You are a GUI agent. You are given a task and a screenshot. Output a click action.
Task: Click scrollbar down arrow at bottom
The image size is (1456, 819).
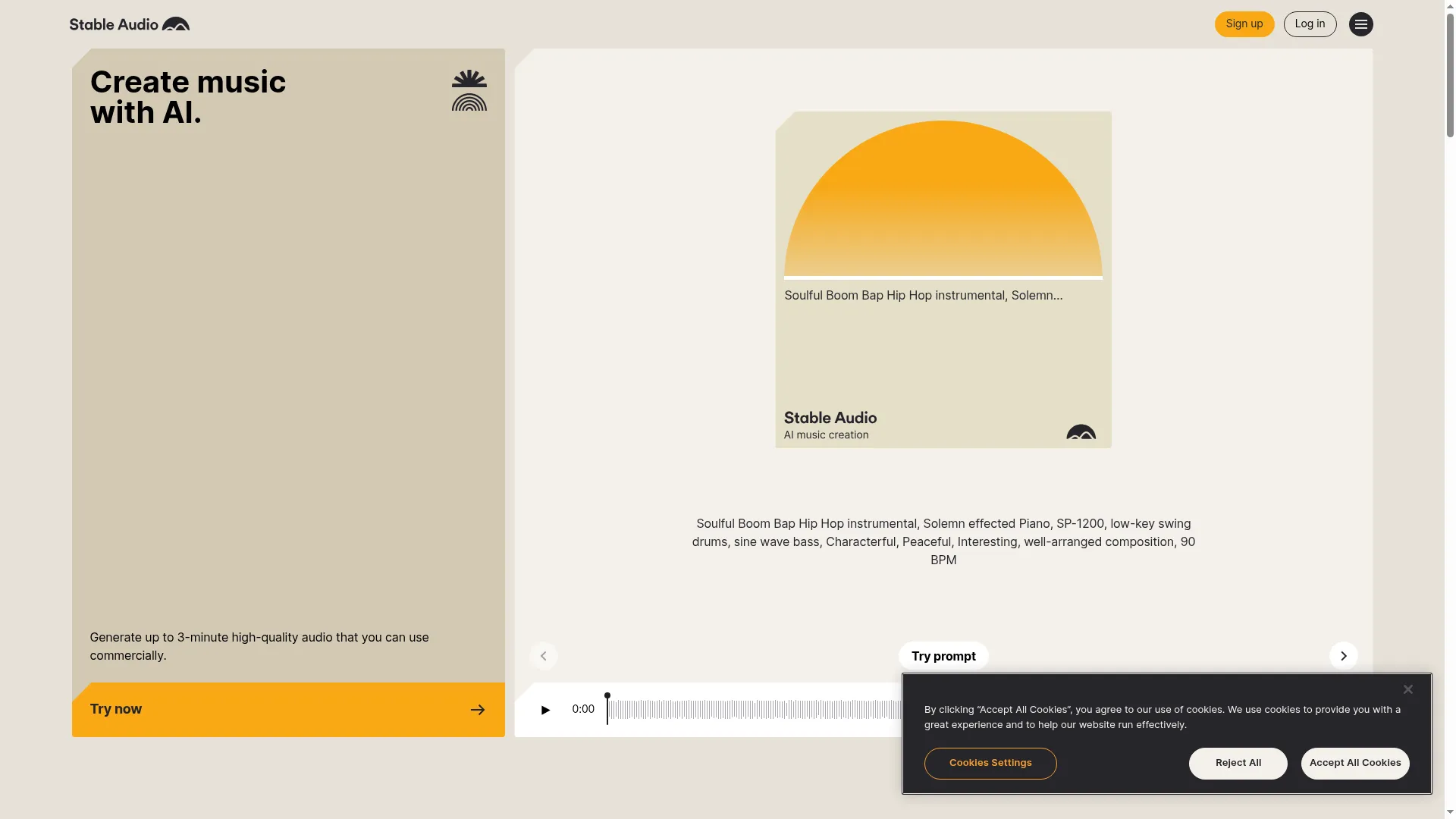click(1450, 812)
